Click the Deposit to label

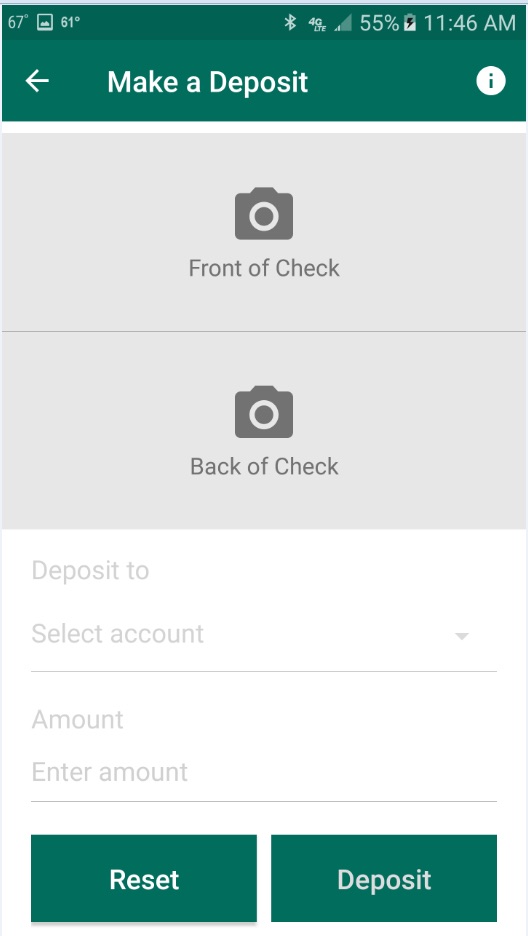(x=90, y=571)
